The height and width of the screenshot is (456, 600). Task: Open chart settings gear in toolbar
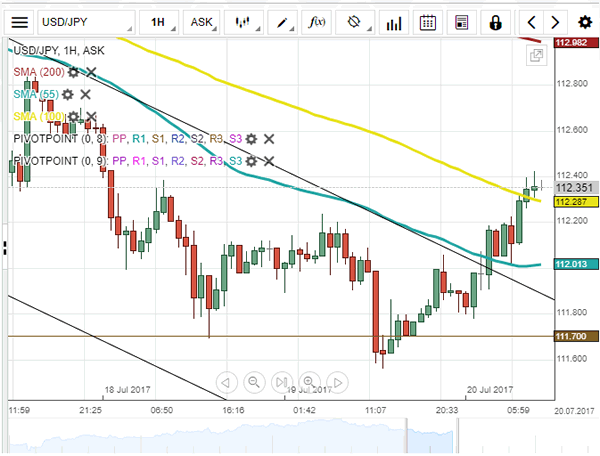click(585, 23)
